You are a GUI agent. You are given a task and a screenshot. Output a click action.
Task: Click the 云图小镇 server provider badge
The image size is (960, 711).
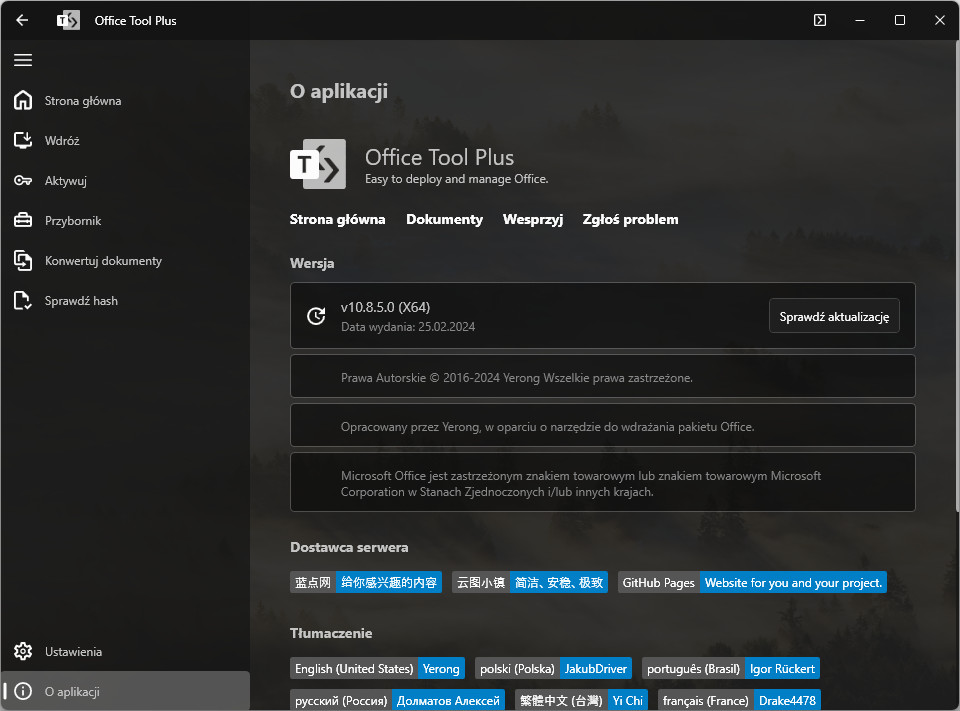530,582
